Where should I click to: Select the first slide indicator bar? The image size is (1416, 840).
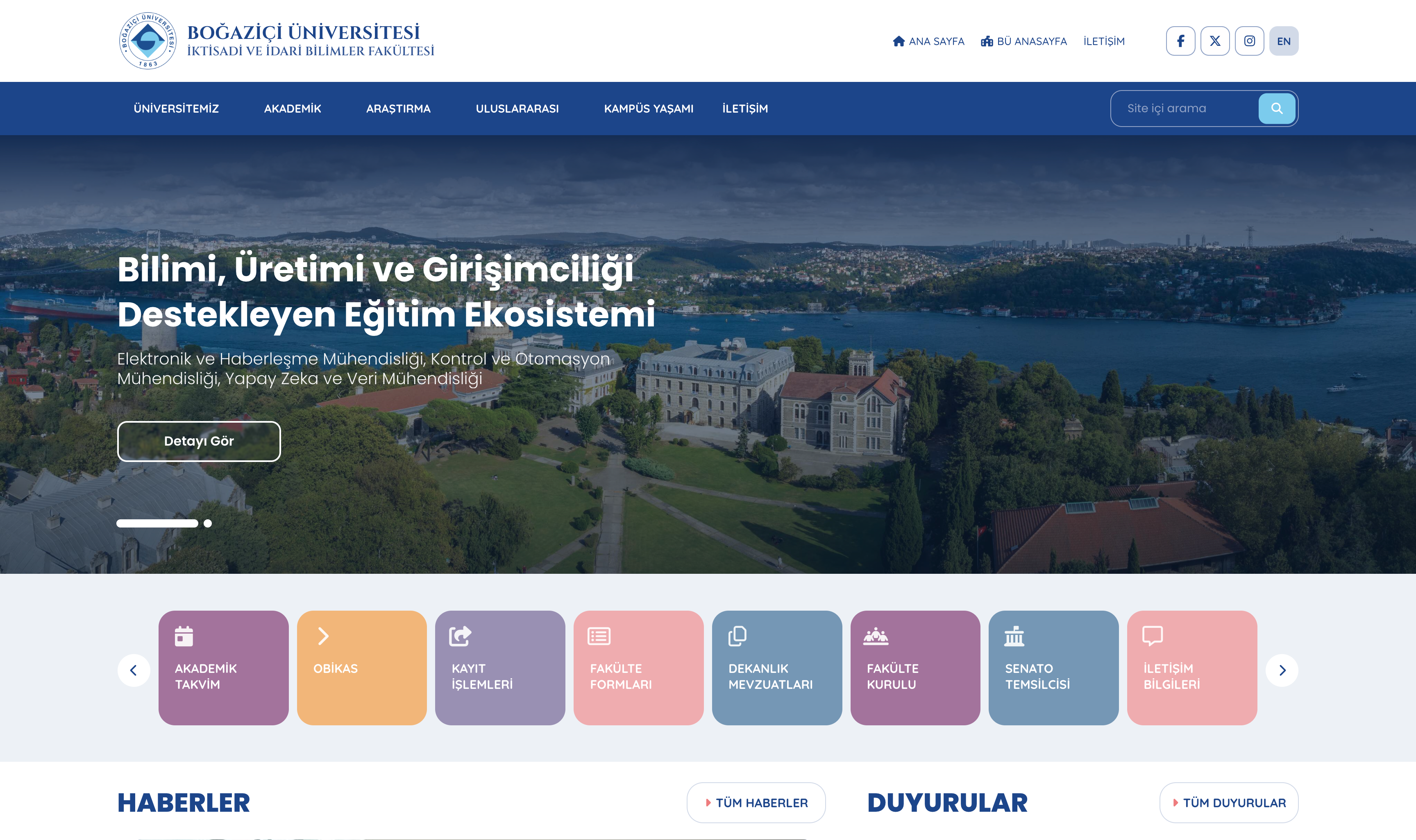157,523
